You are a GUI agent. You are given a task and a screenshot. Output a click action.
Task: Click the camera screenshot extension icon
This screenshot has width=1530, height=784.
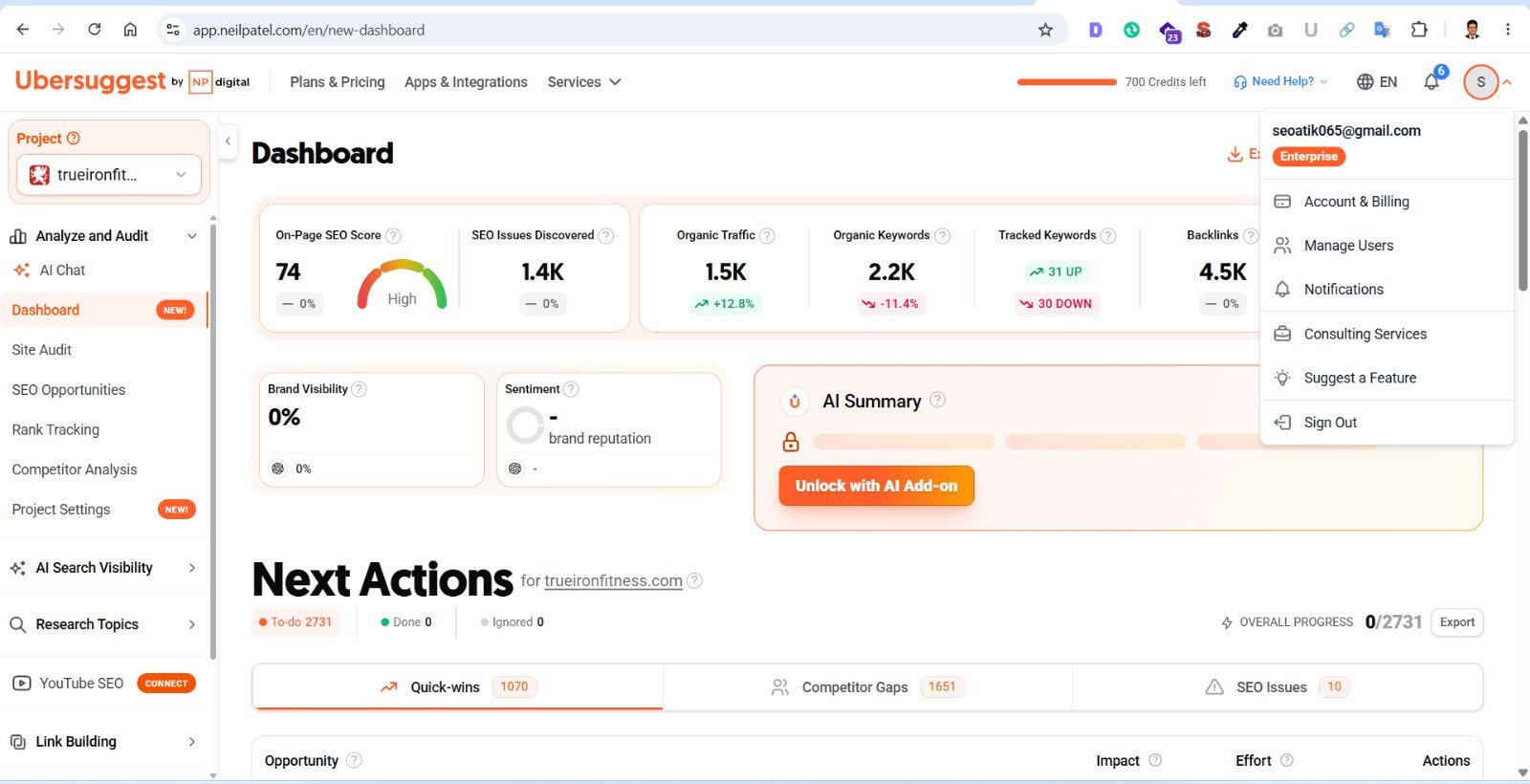click(x=1275, y=30)
